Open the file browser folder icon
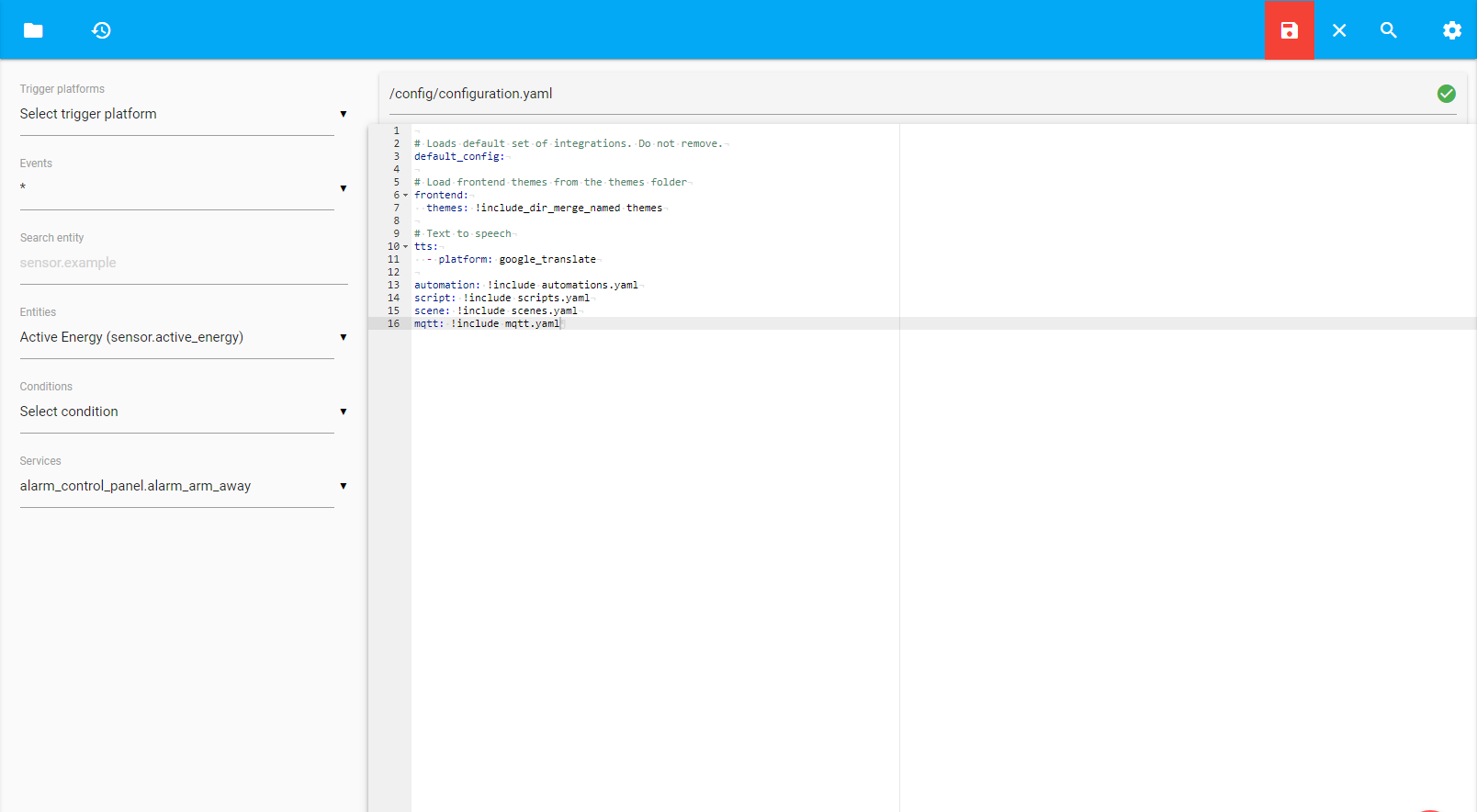Viewport: 1477px width, 812px height. pos(34,30)
